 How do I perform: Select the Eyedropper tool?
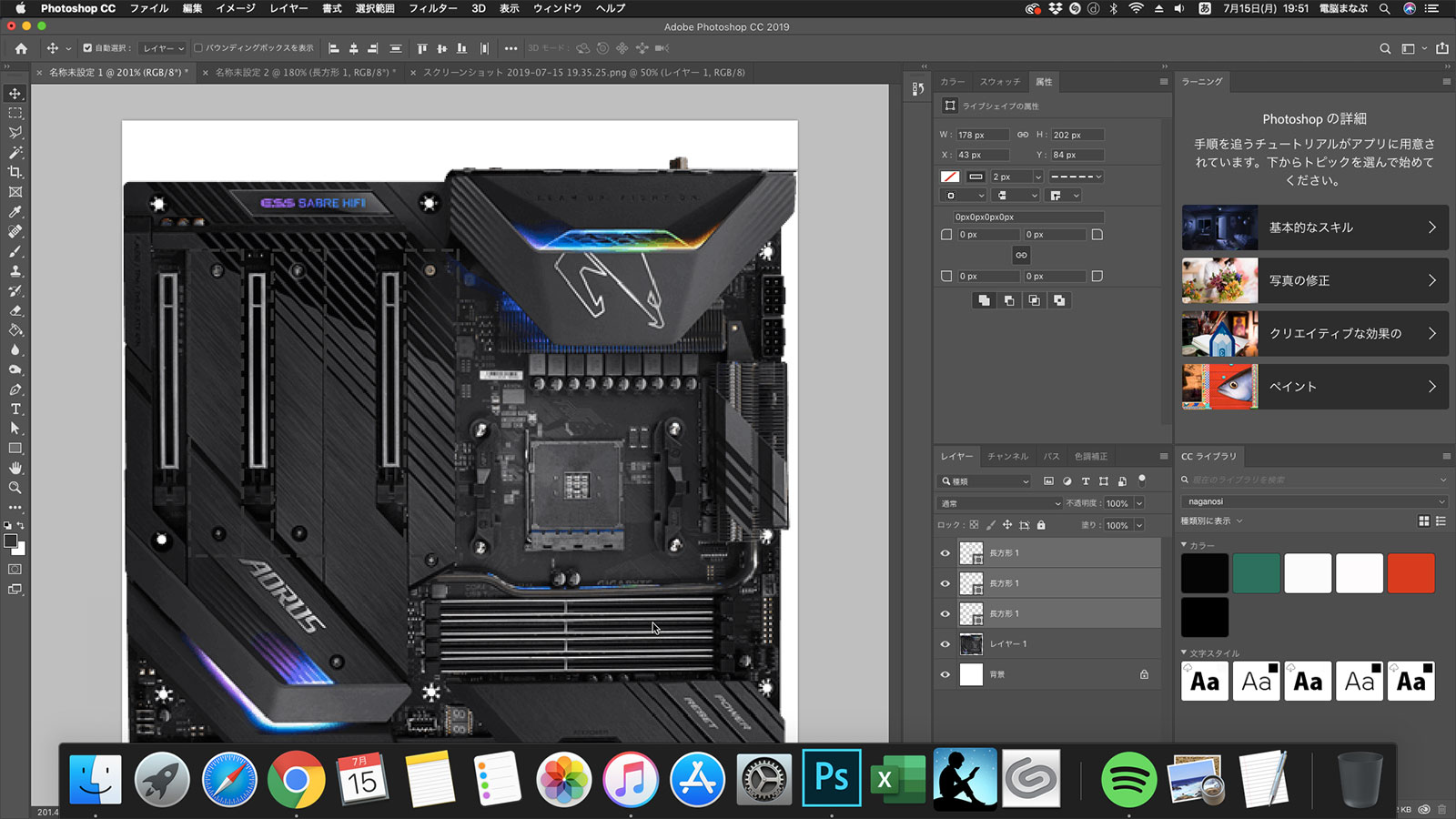(x=15, y=212)
